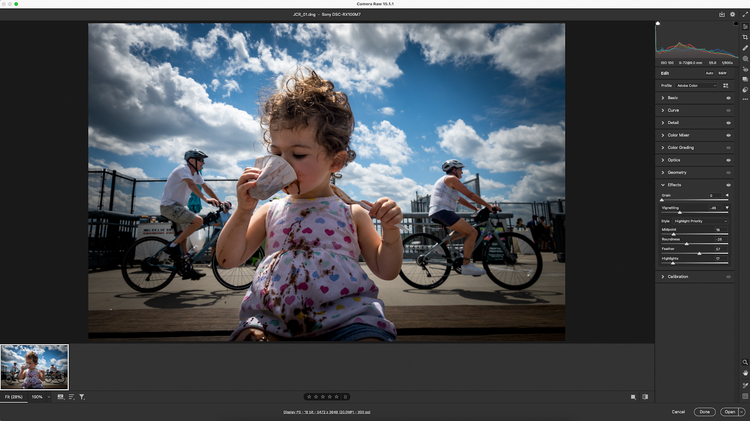
Task: Open the vignette Style Highlight Priority dropdown
Action: click(x=700, y=221)
